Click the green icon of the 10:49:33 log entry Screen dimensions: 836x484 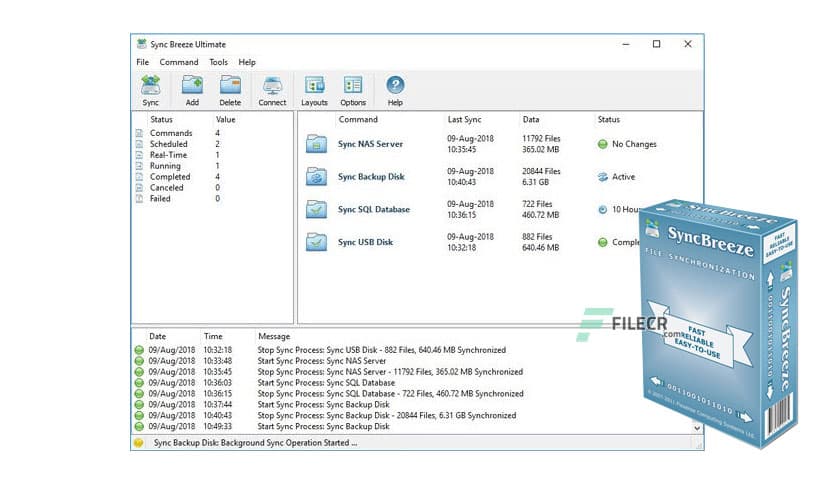click(139, 426)
